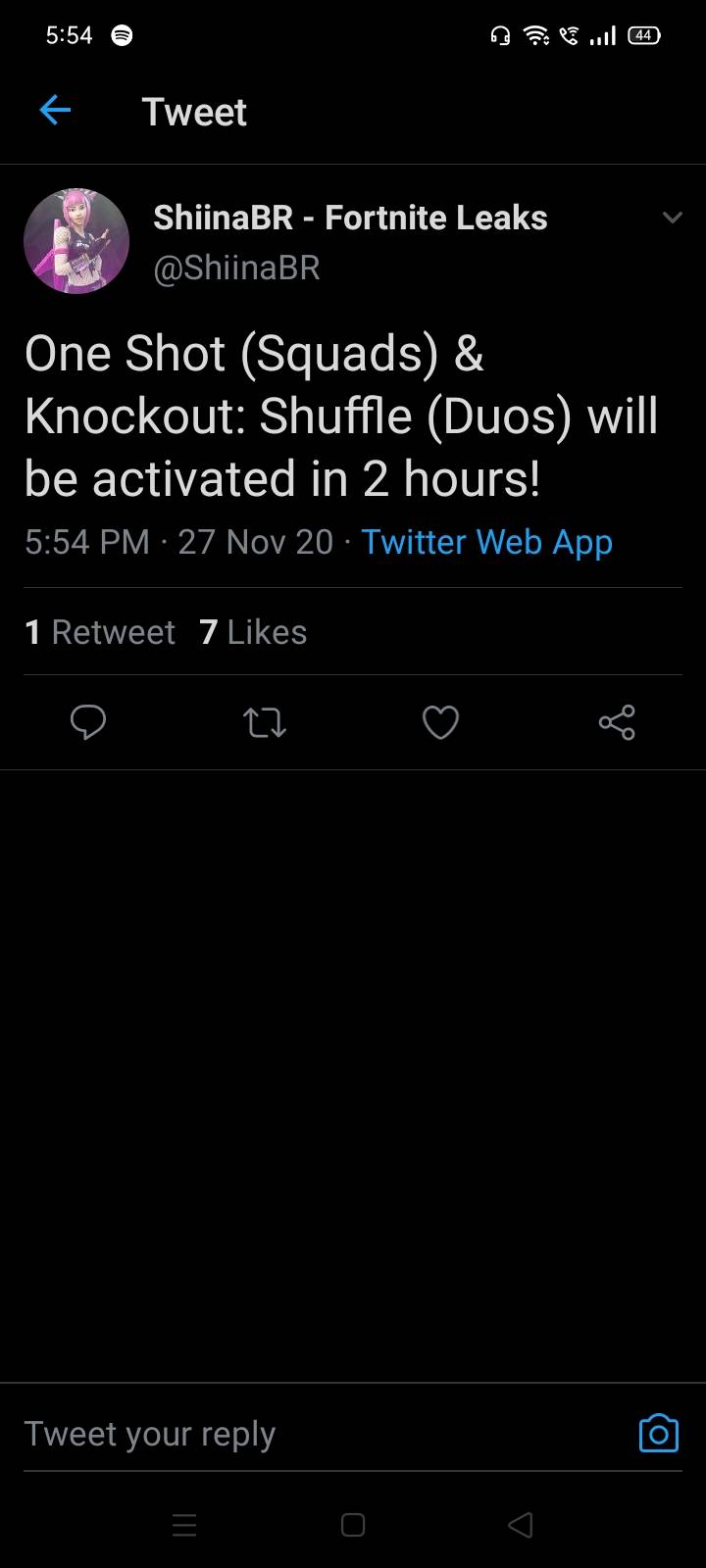Tap the back arrow icon
The image size is (706, 1568).
(55, 111)
